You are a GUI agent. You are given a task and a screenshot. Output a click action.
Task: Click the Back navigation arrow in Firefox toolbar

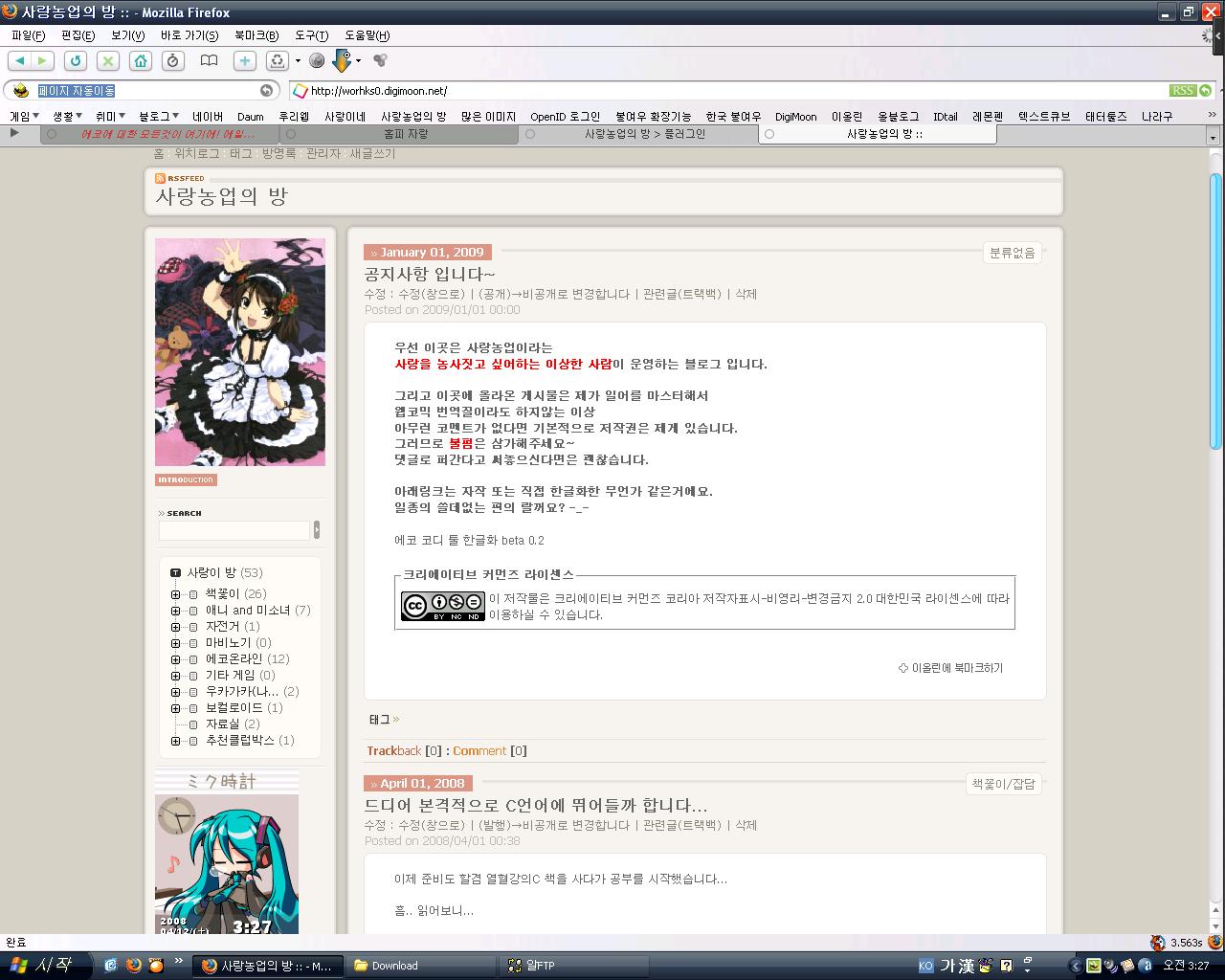click(19, 60)
